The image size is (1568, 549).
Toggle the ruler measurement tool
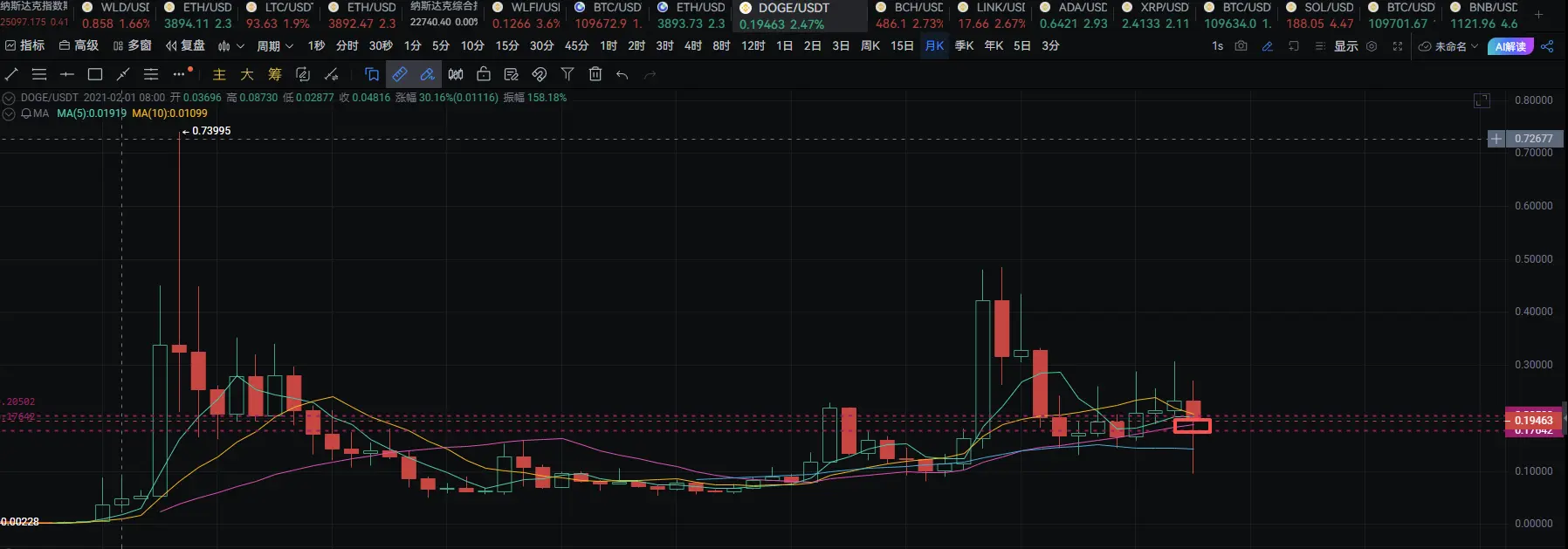coord(400,74)
